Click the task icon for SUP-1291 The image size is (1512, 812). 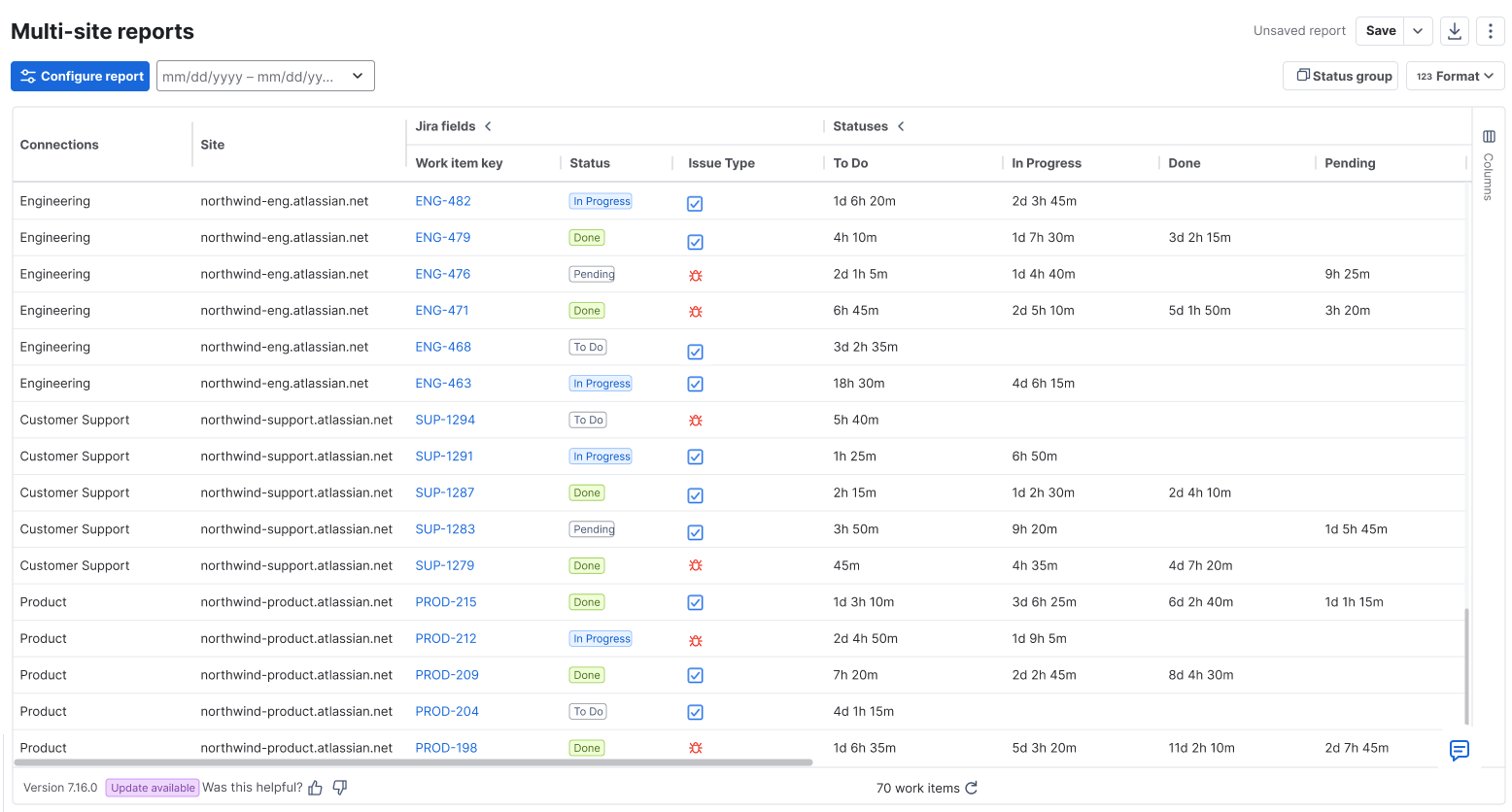point(695,457)
